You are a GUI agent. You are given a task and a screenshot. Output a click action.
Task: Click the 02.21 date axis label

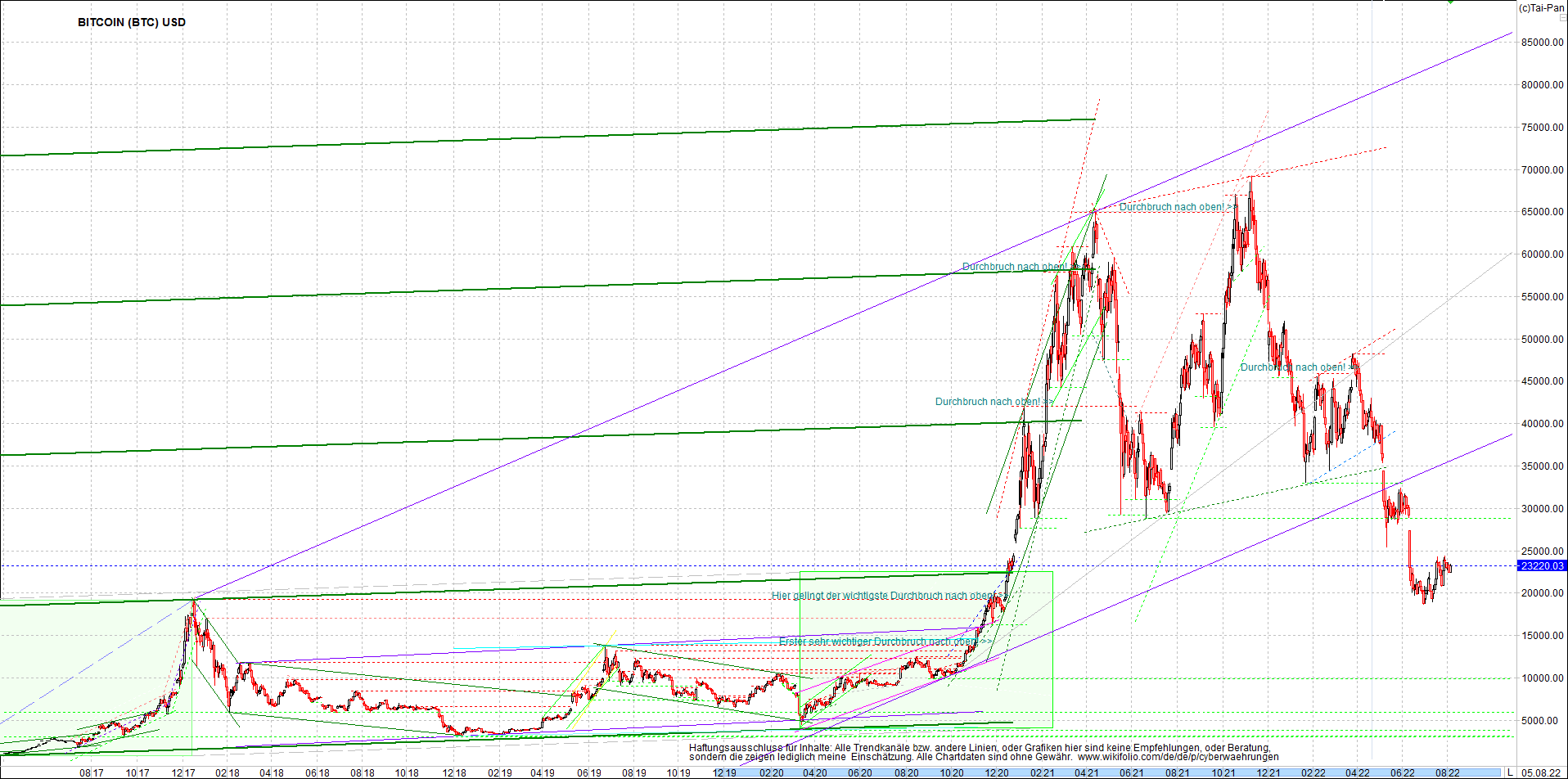(x=1042, y=772)
